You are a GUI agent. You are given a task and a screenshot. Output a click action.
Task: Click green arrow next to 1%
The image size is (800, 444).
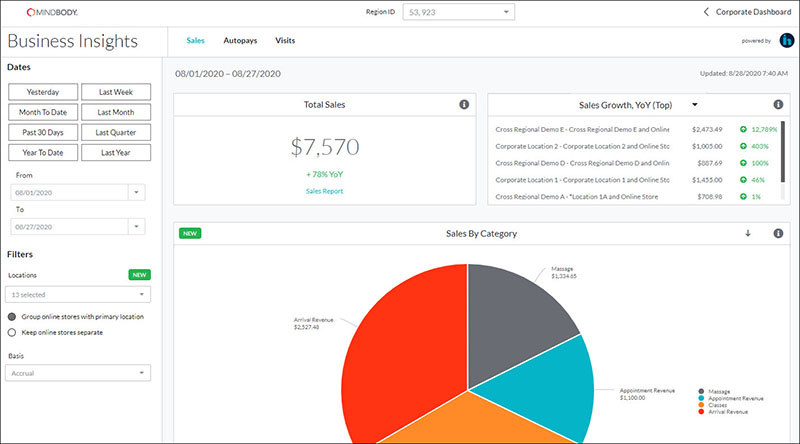743,196
